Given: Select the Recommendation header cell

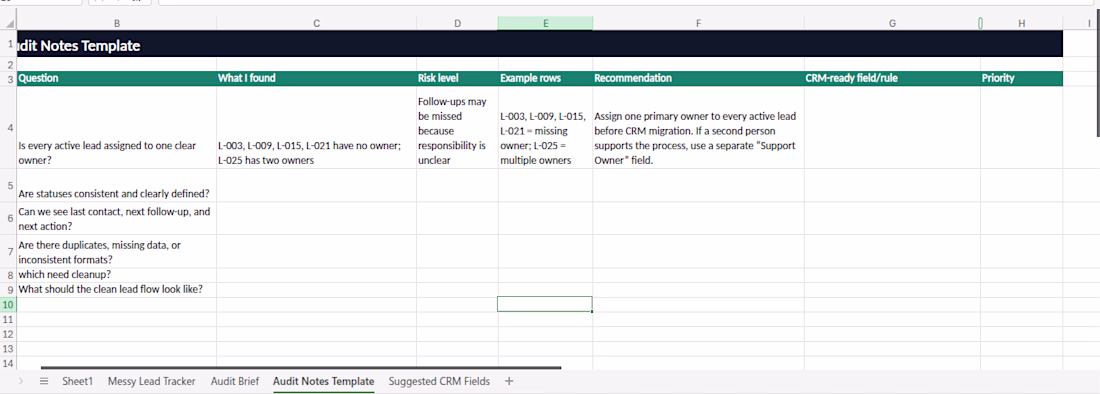Looking at the screenshot, I should (698, 79).
